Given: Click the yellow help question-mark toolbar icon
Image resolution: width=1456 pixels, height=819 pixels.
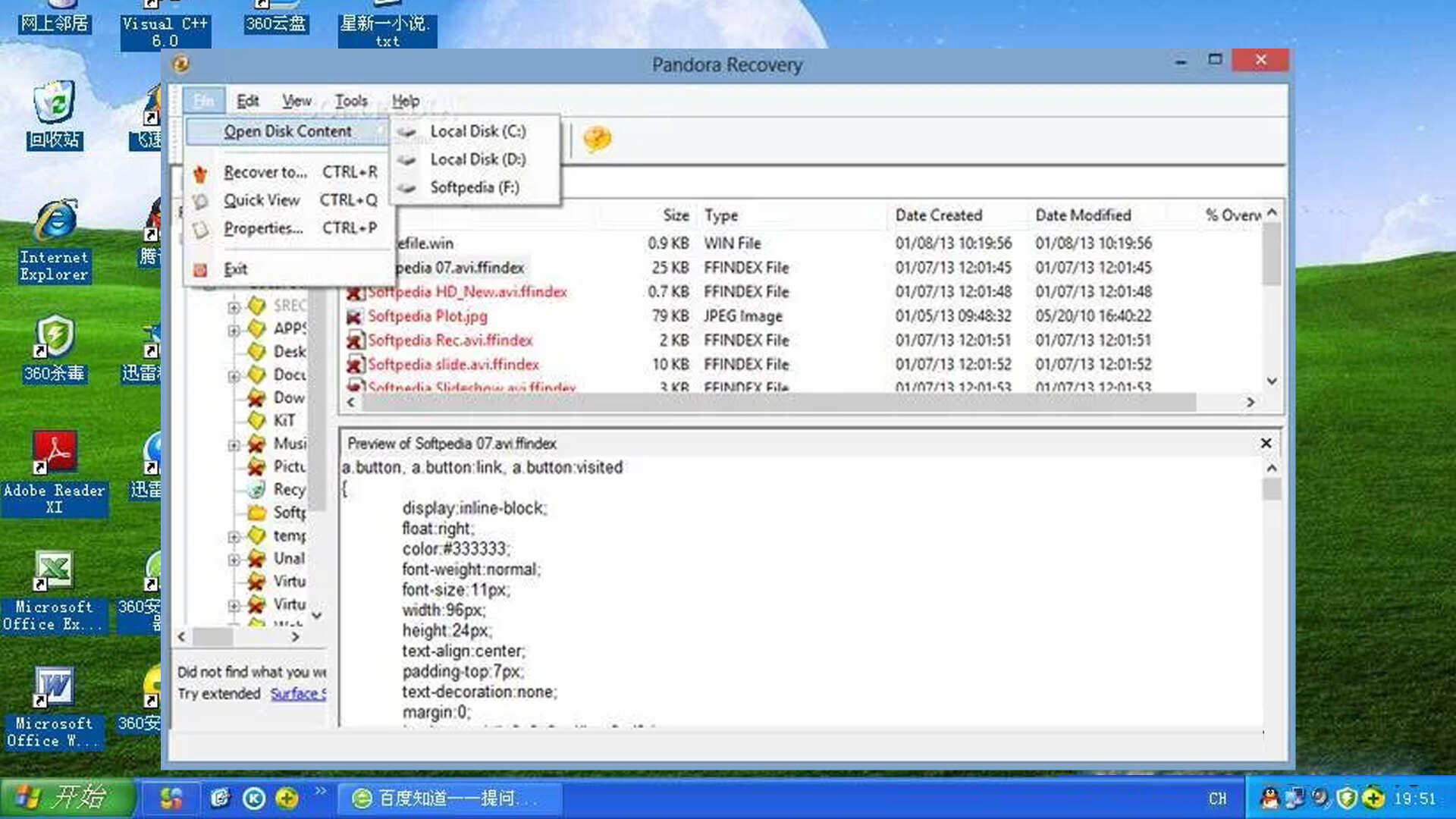Looking at the screenshot, I should pos(597,140).
